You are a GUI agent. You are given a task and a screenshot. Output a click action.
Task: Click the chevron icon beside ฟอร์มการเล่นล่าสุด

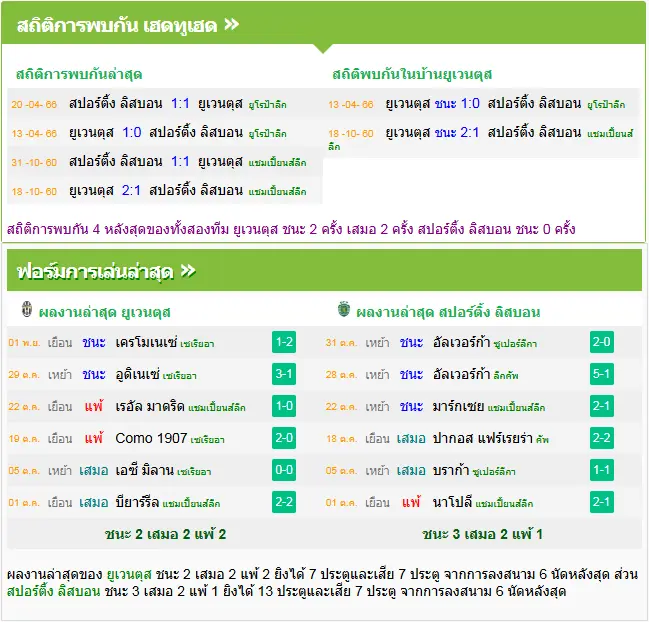188,271
